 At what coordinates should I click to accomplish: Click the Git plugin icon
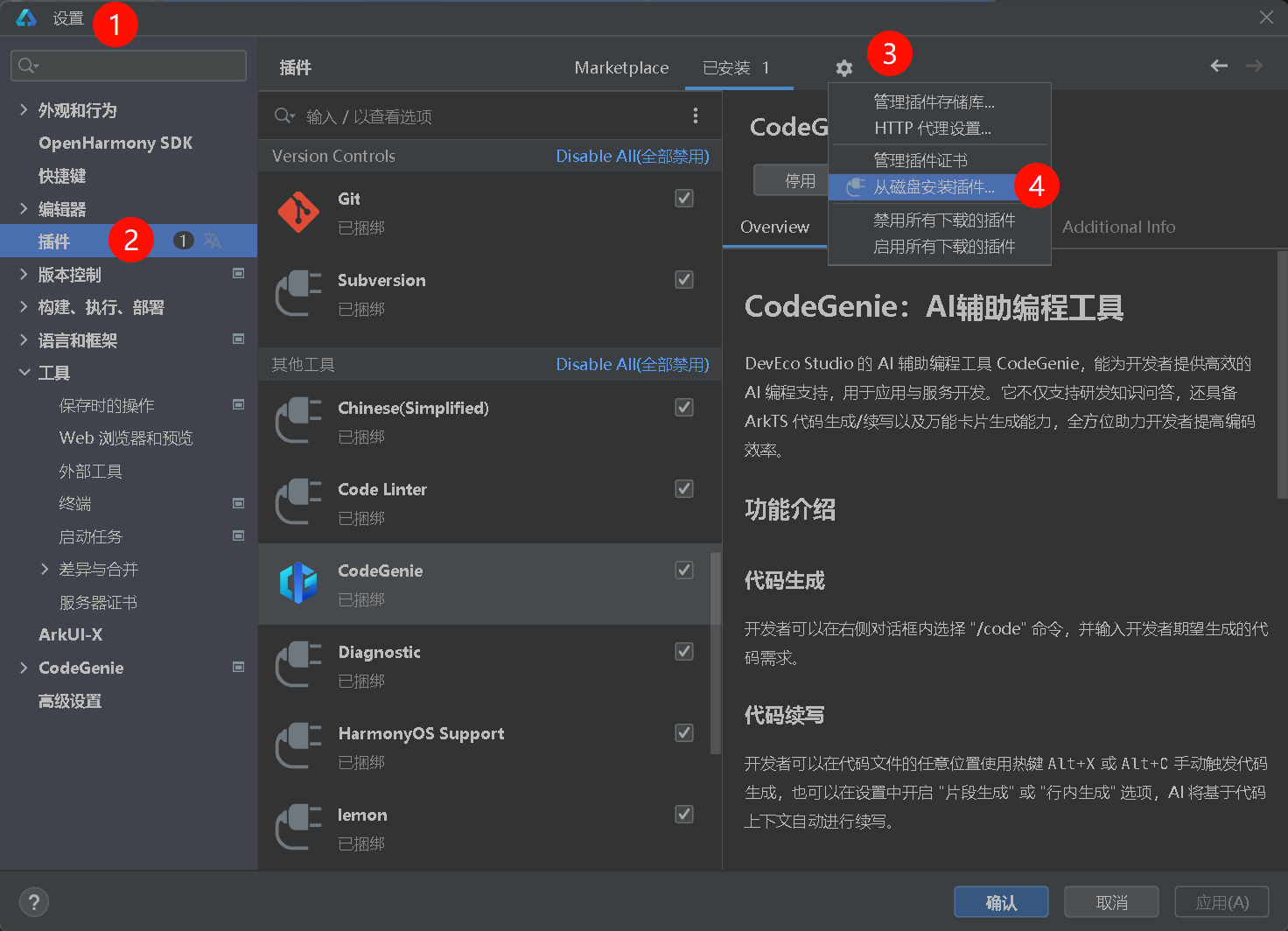[x=298, y=213]
